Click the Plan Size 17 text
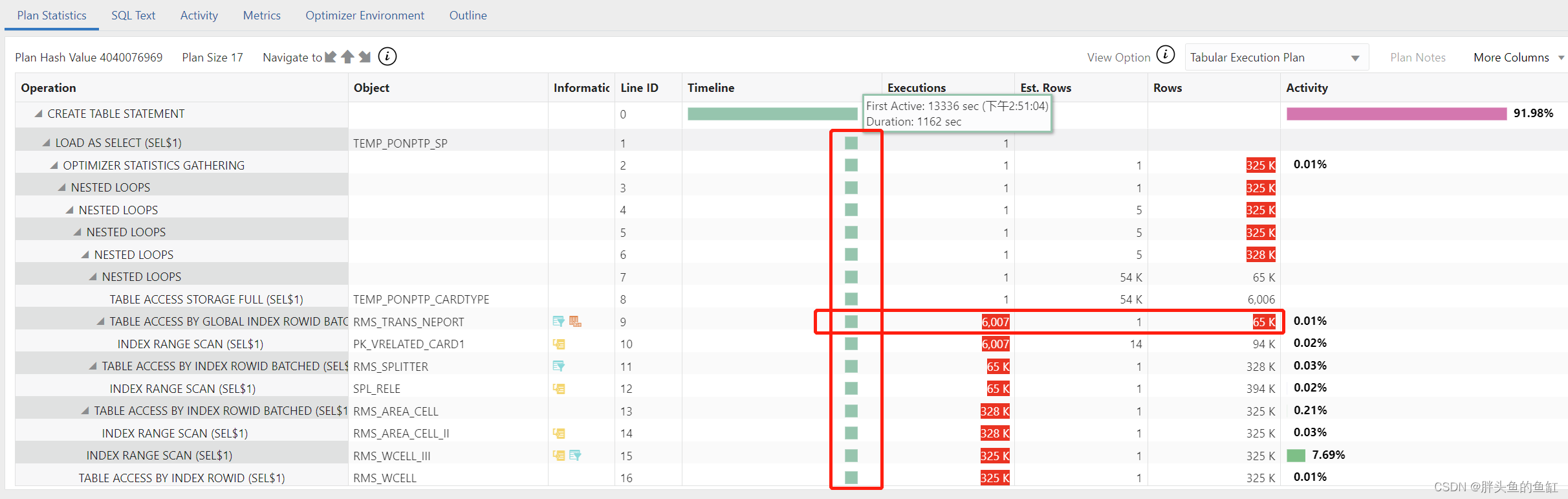Image resolution: width=1568 pixels, height=499 pixels. (x=212, y=58)
